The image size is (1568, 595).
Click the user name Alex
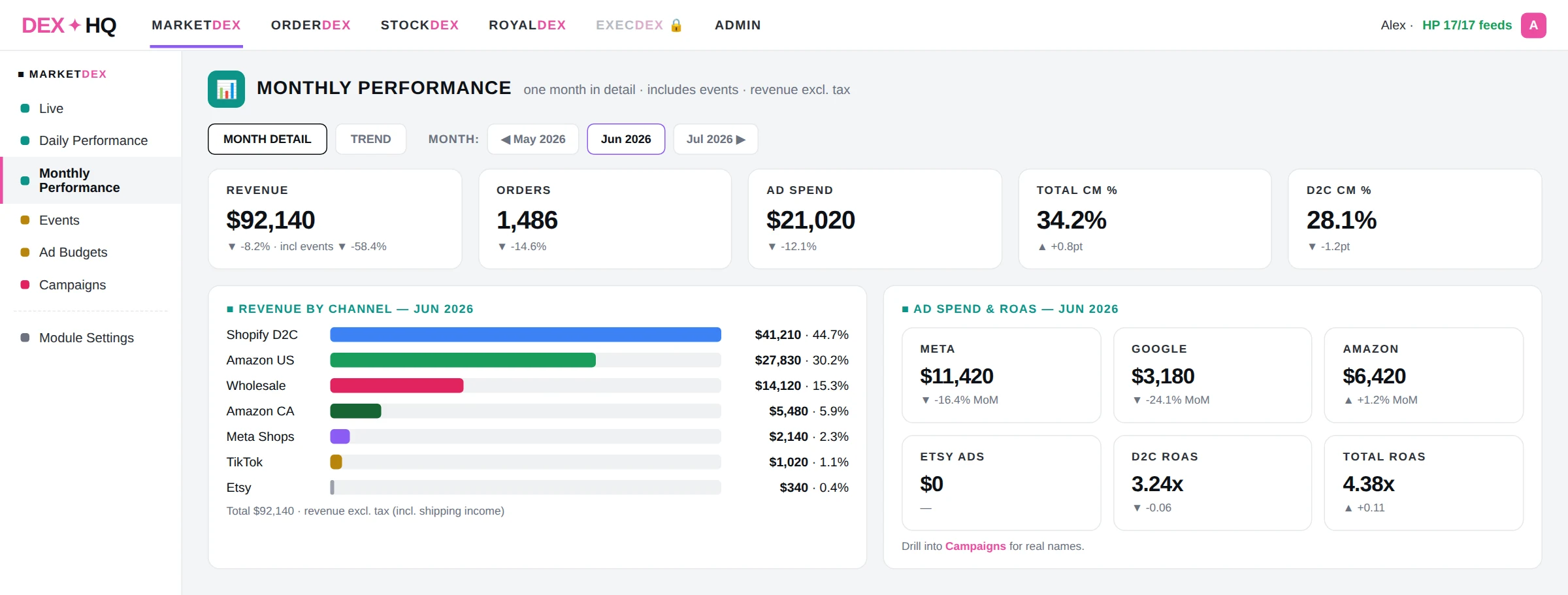(x=1393, y=25)
